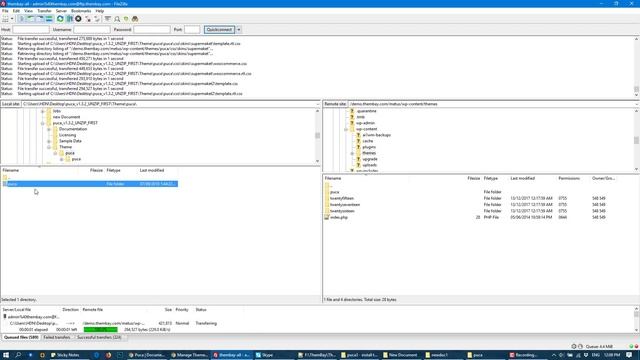This screenshot has width=640, height=360.
Task: Select the remote wp-admin folder icon
Action: [x=352, y=123]
